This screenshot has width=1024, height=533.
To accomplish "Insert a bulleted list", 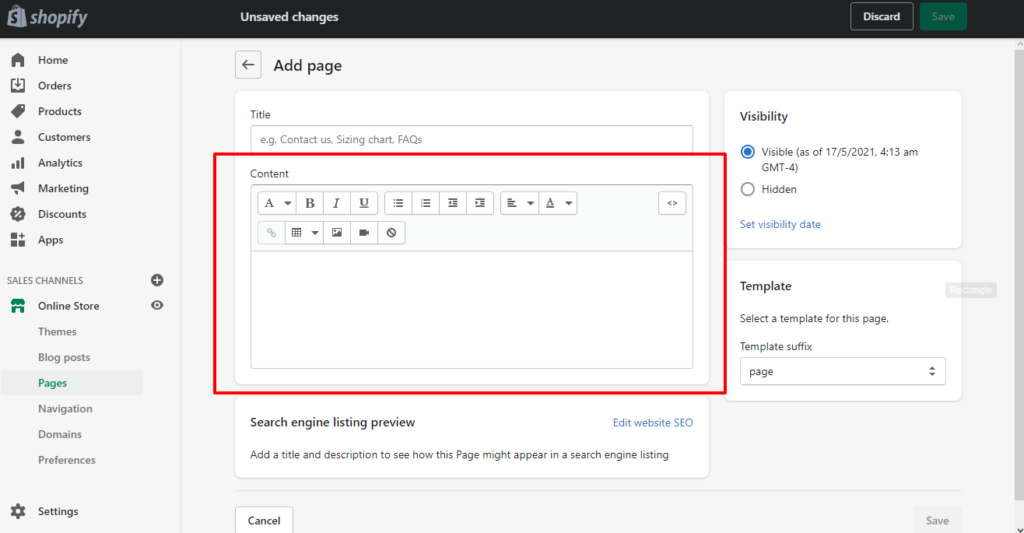I will point(398,203).
